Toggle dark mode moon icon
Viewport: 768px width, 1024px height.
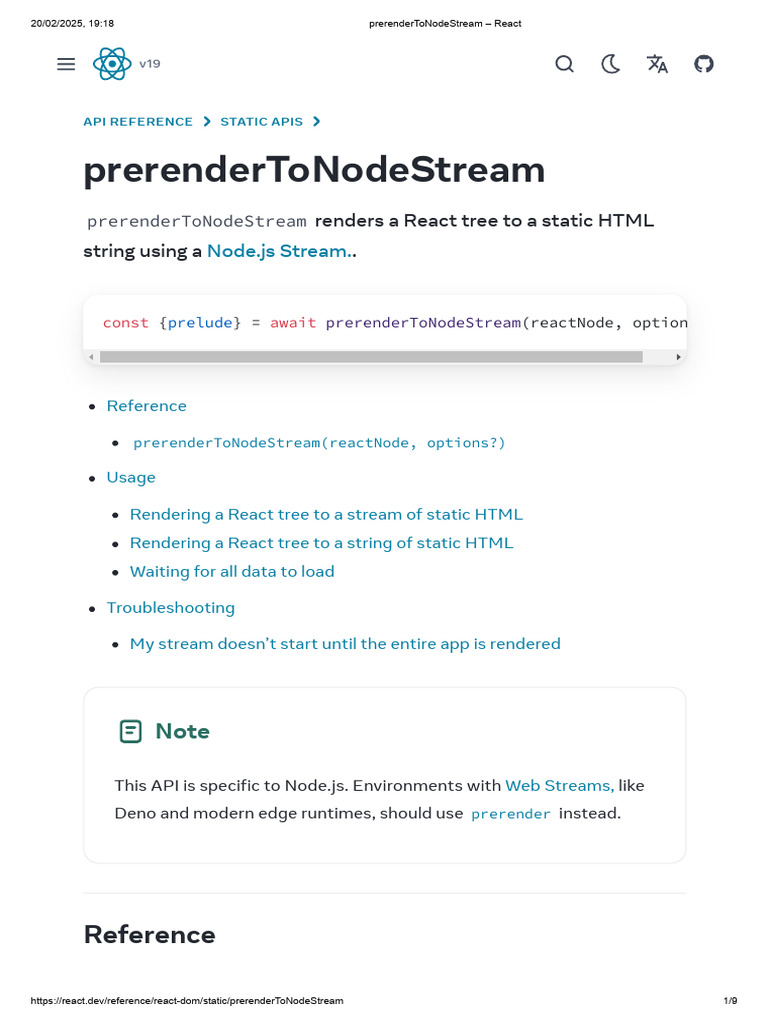(610, 64)
